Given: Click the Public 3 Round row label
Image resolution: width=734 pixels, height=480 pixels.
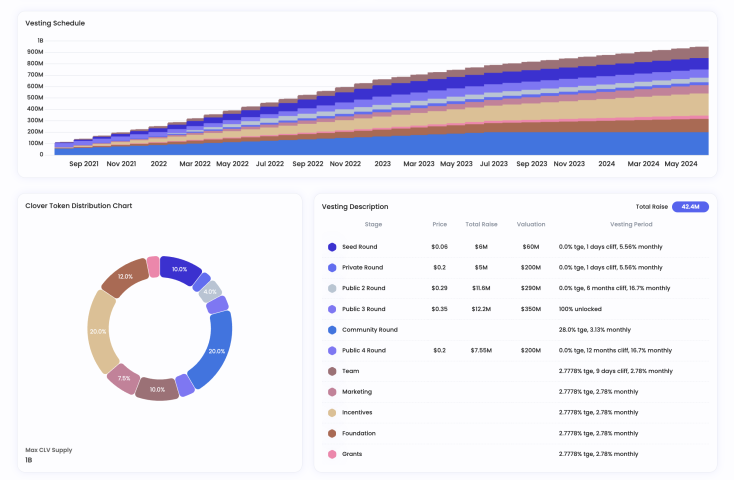Looking at the screenshot, I should pyautogui.click(x=363, y=309).
